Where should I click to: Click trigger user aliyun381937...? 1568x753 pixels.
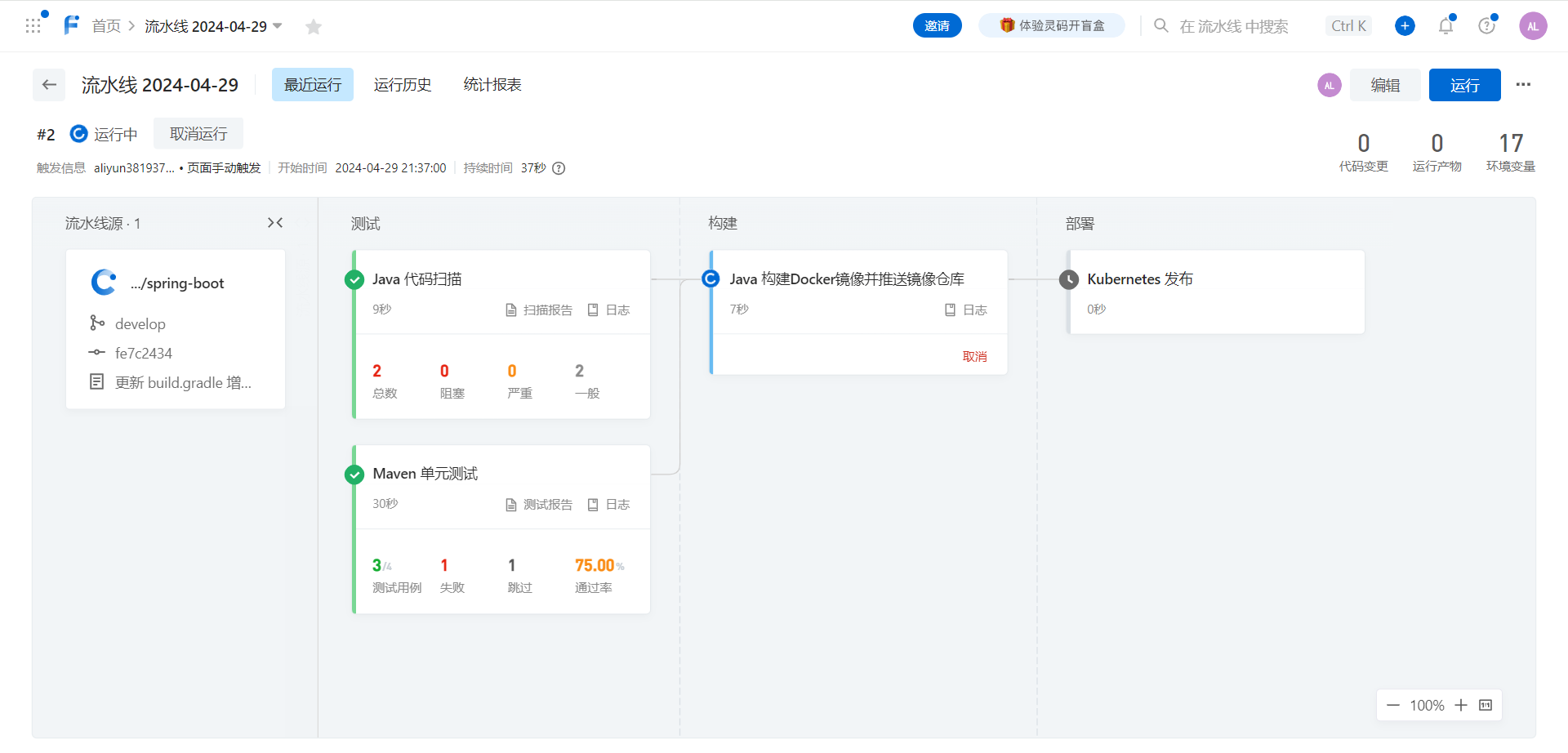134,168
